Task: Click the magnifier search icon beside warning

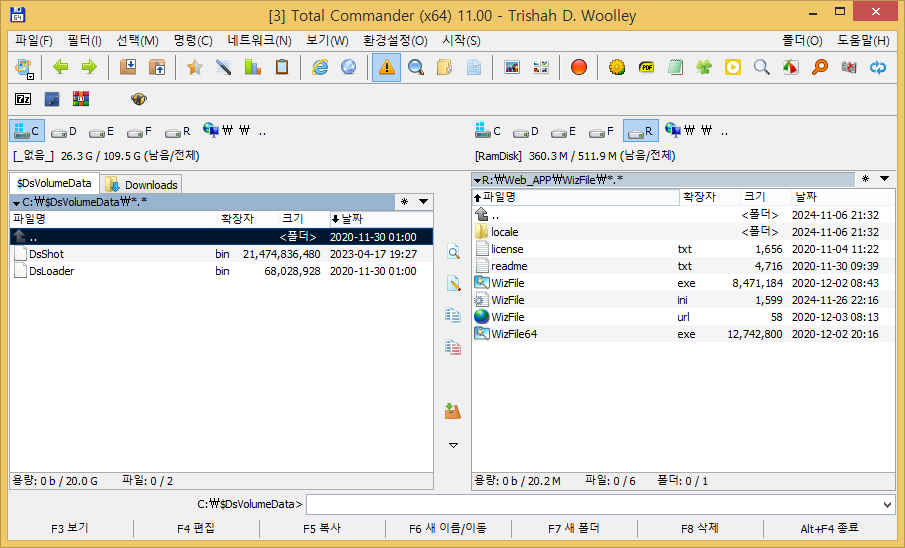Action: [x=416, y=67]
